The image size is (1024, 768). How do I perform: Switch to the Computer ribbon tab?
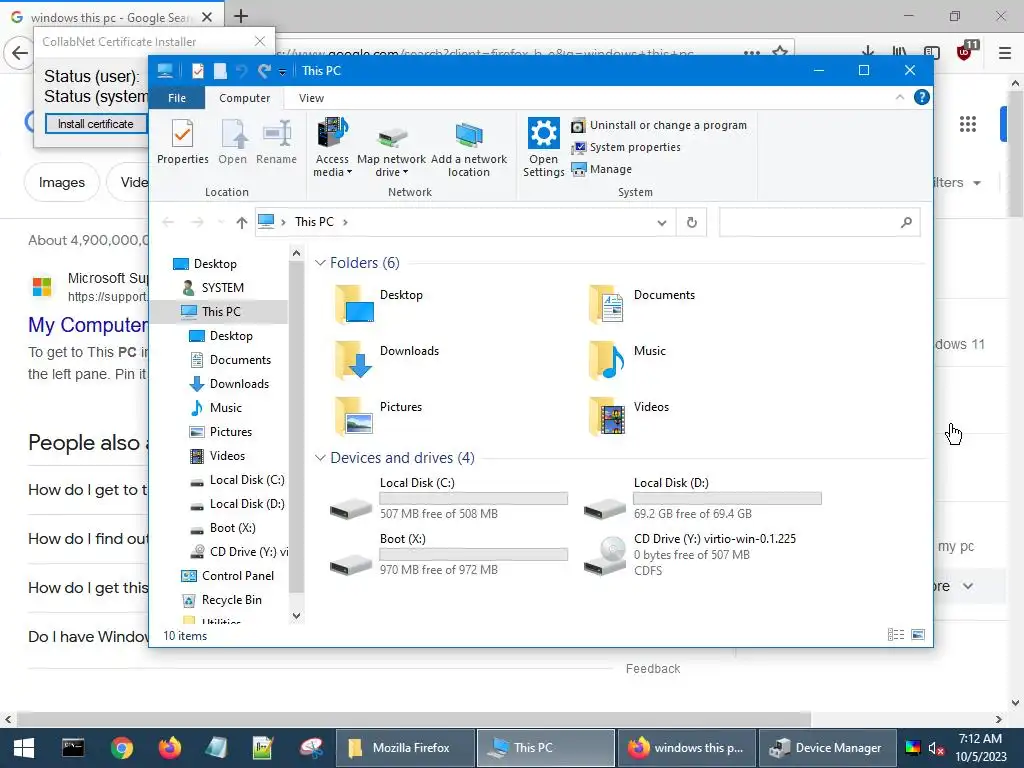click(x=244, y=98)
